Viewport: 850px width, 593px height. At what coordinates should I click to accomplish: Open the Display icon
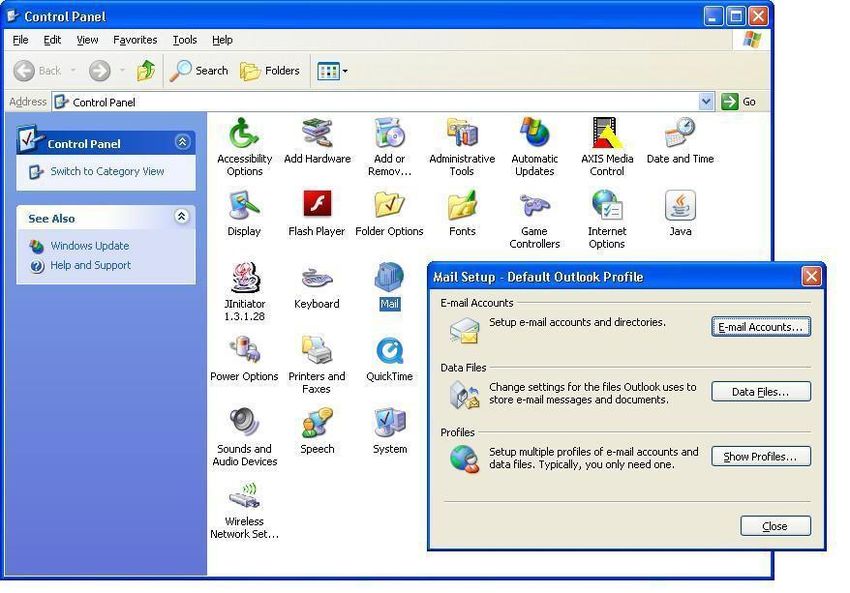pos(244,213)
